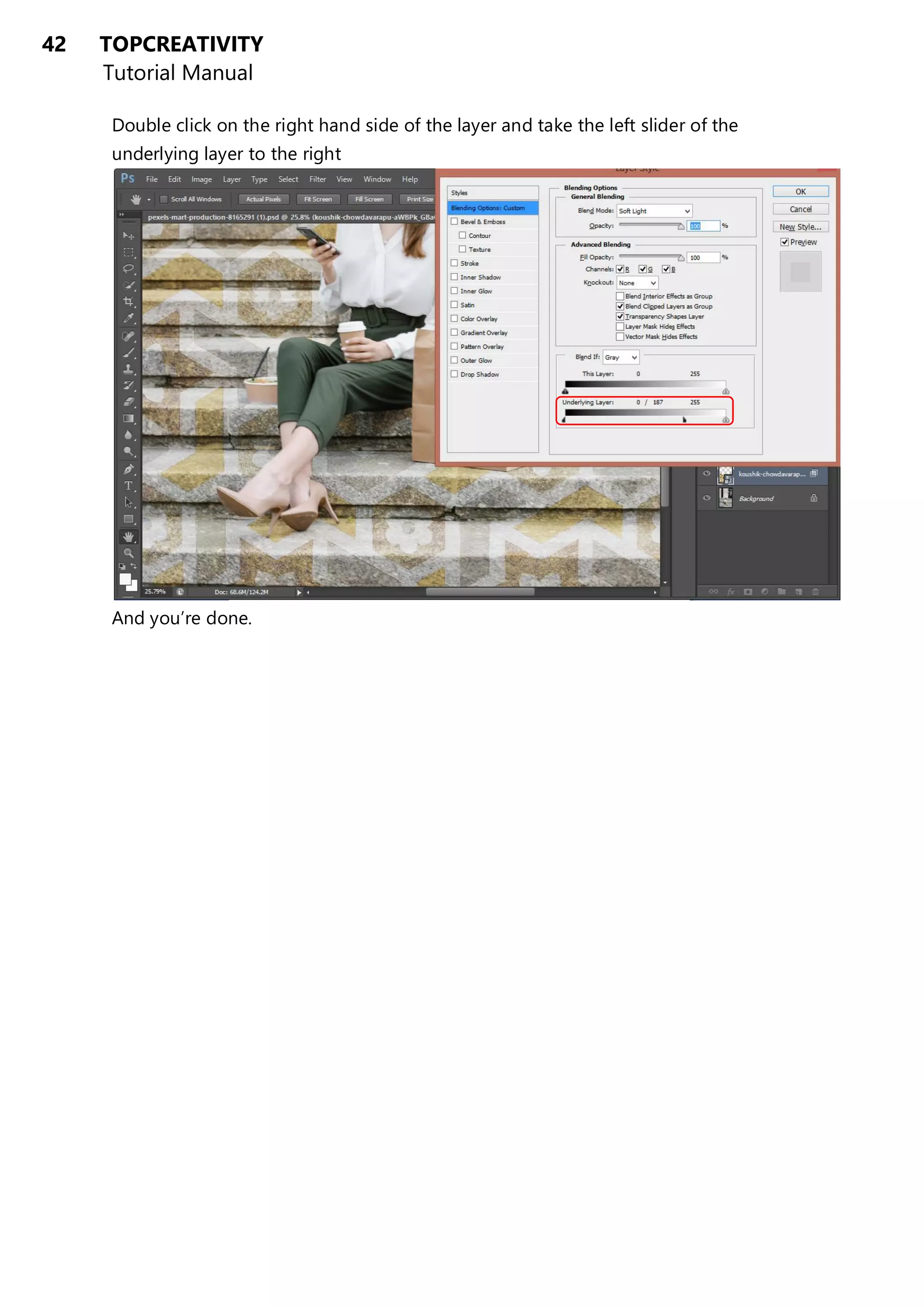The image size is (924, 1306).
Task: Enable Inner Shadow effect checkbox
Action: pos(454,277)
